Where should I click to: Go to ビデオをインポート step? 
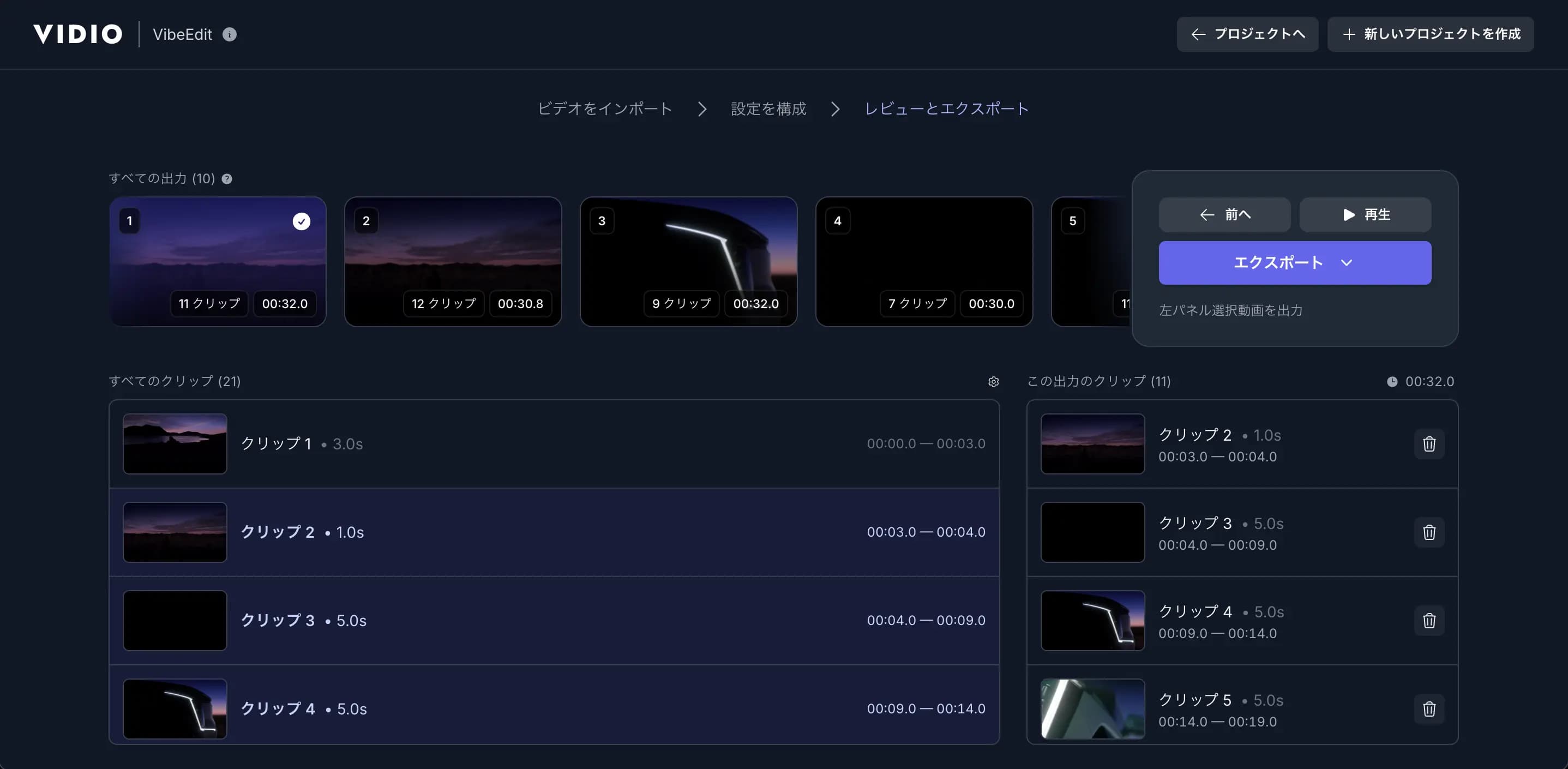604,109
